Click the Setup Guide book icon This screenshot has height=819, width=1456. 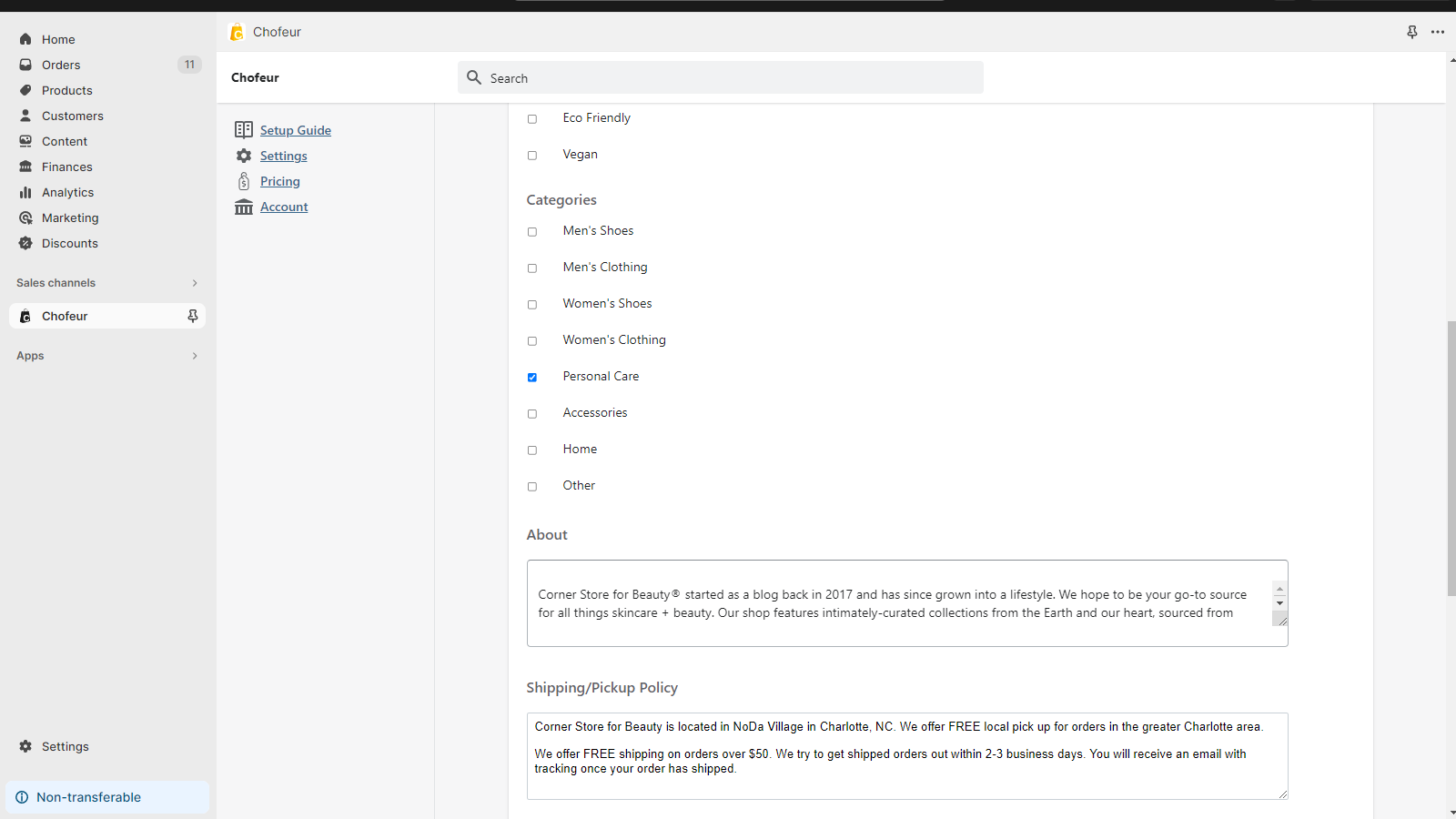244,130
